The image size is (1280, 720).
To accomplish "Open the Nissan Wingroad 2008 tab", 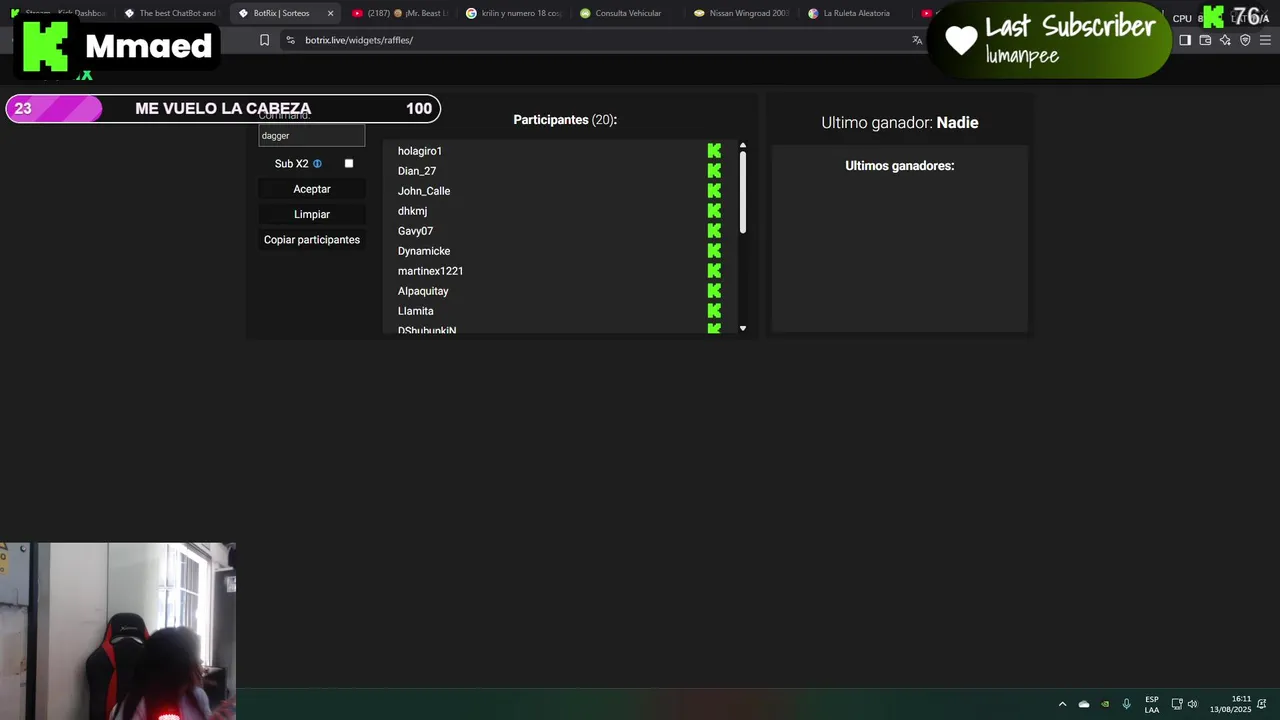I will [742, 13].
